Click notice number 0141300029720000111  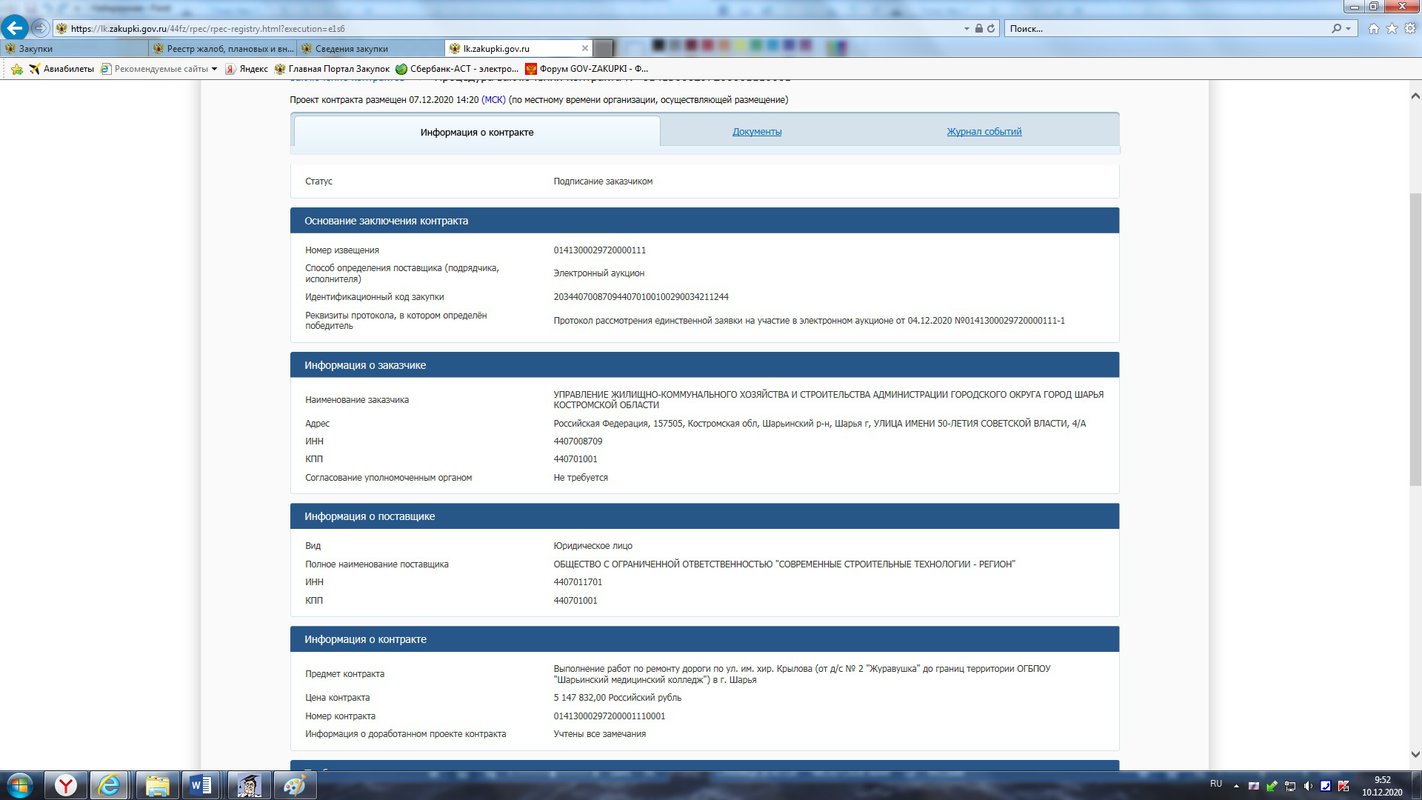600,250
